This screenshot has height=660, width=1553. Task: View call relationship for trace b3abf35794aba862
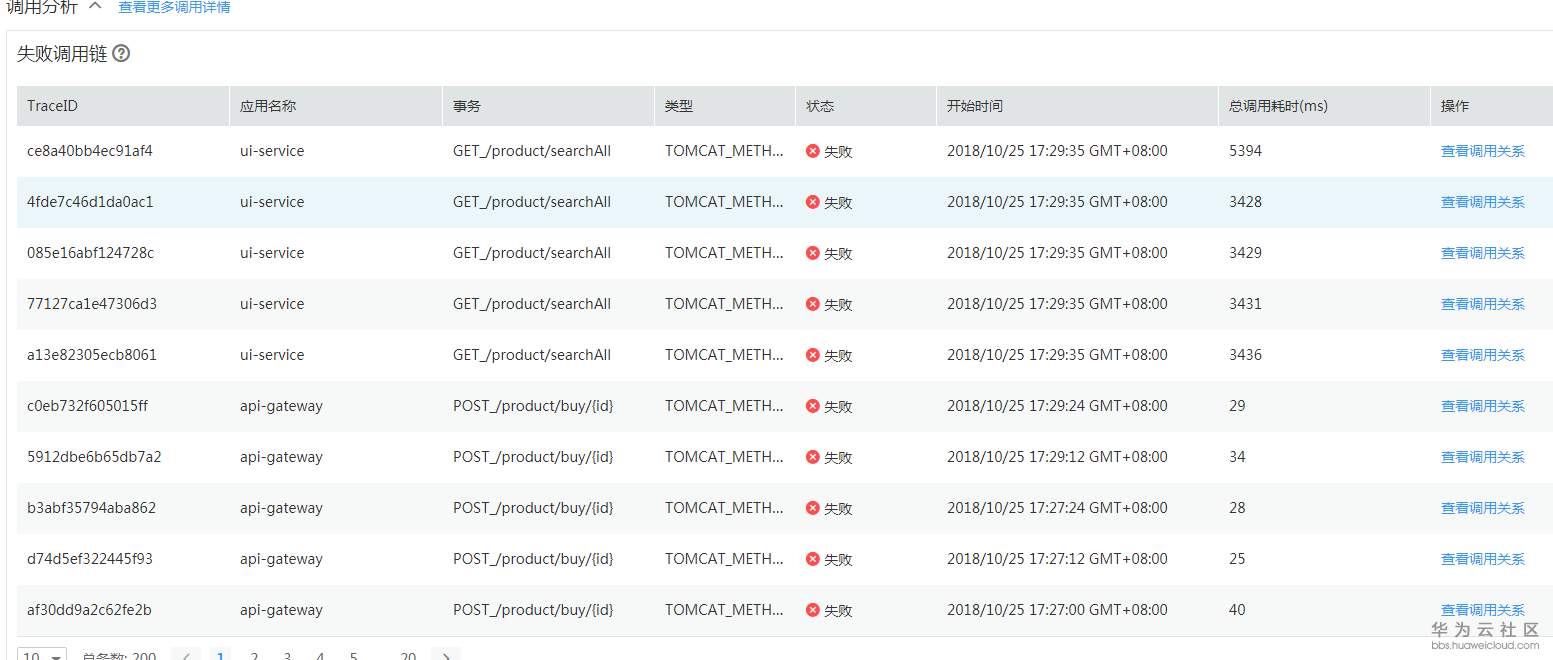coord(1482,508)
